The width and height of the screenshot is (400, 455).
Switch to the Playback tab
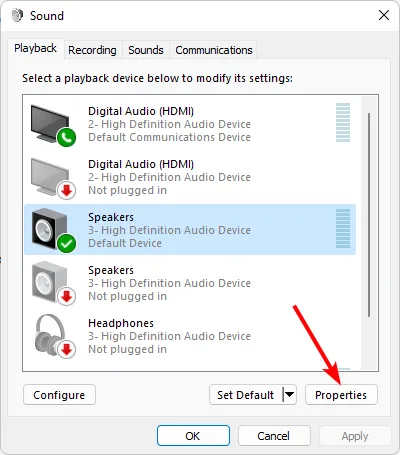[x=35, y=48]
